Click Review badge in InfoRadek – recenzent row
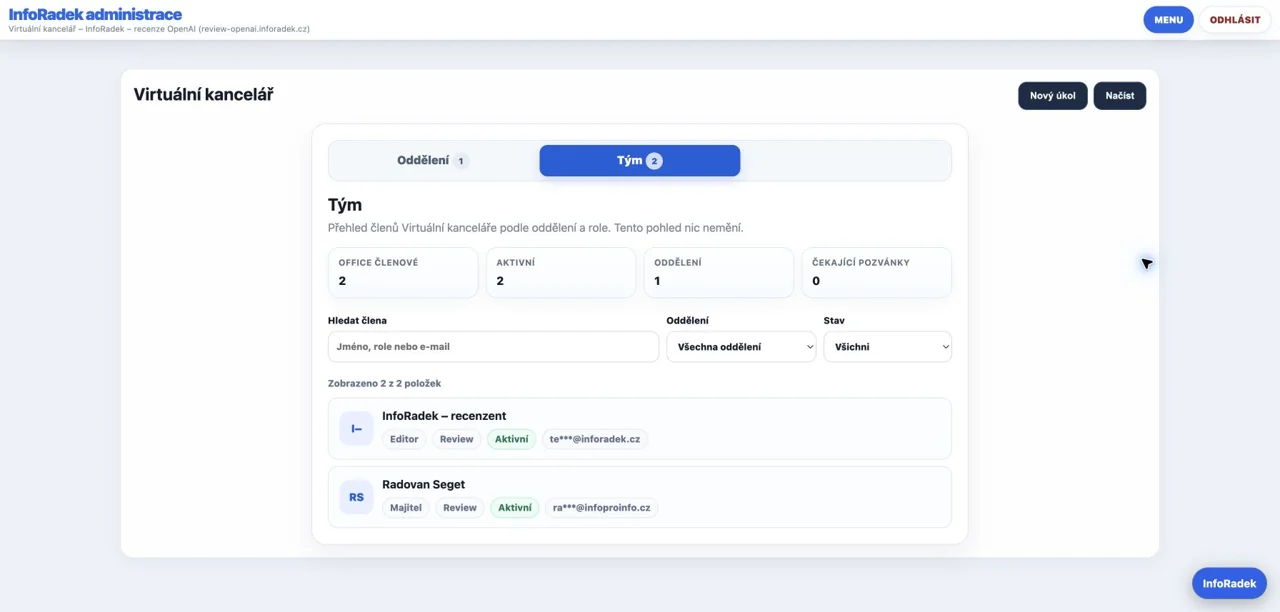 [457, 439]
